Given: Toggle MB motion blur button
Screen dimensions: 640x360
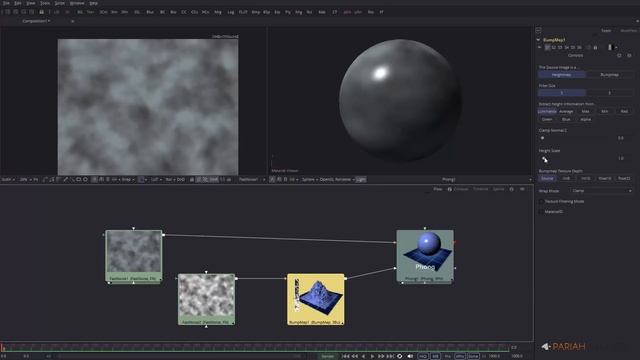Looking at the screenshot, I should pyautogui.click(x=435, y=356).
